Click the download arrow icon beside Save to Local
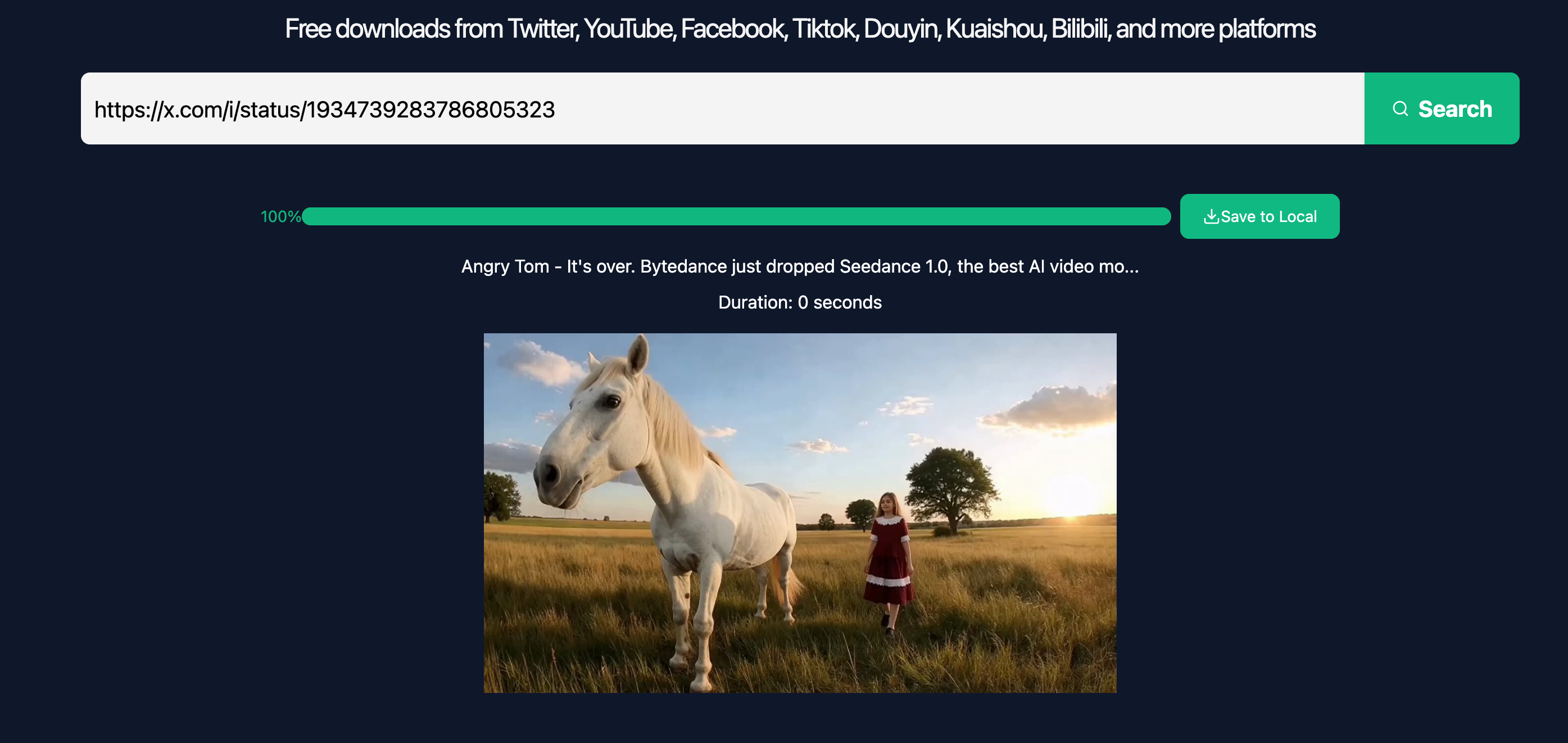The height and width of the screenshot is (743, 1568). [x=1211, y=216]
